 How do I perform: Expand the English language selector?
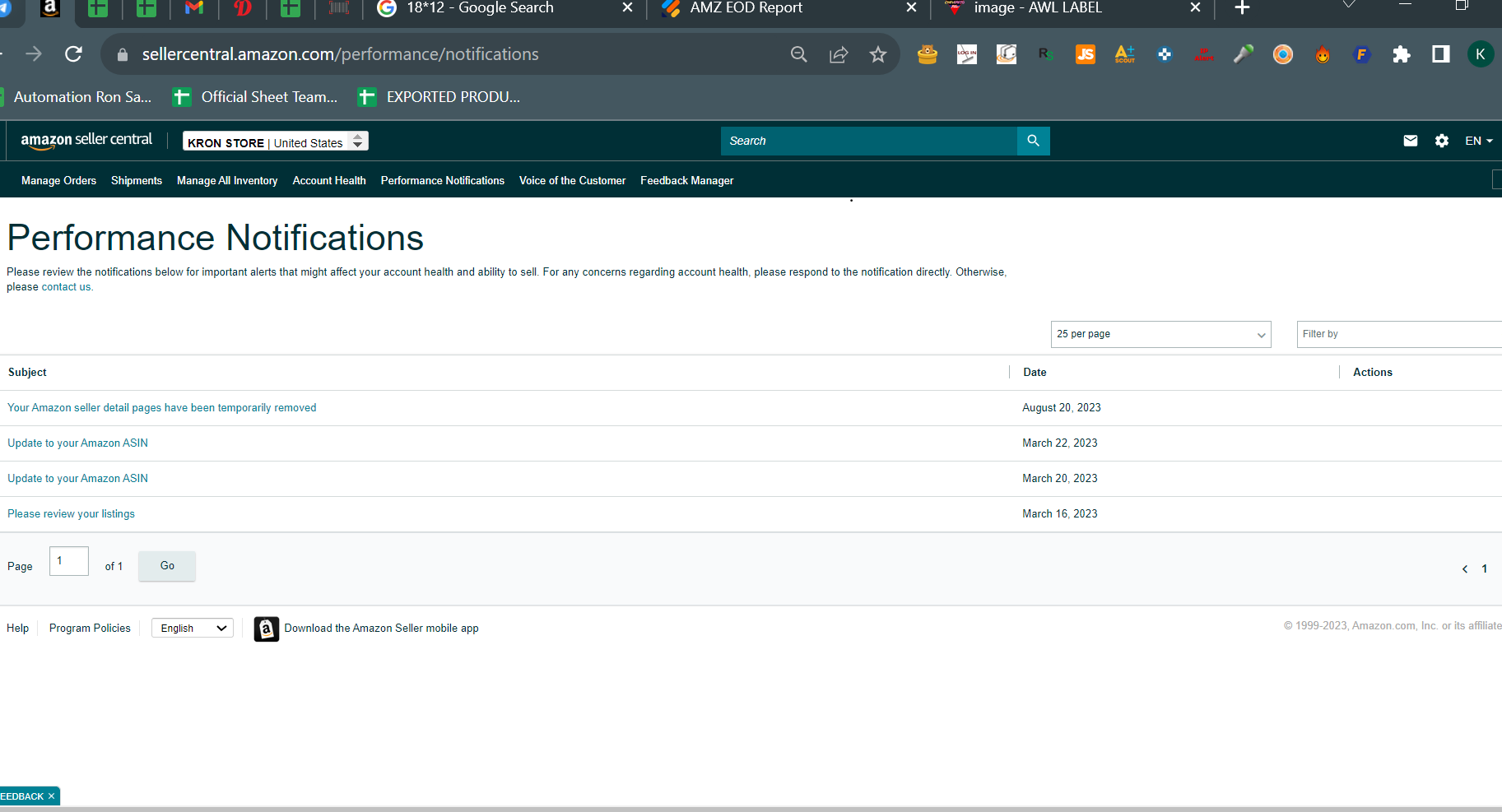(193, 629)
